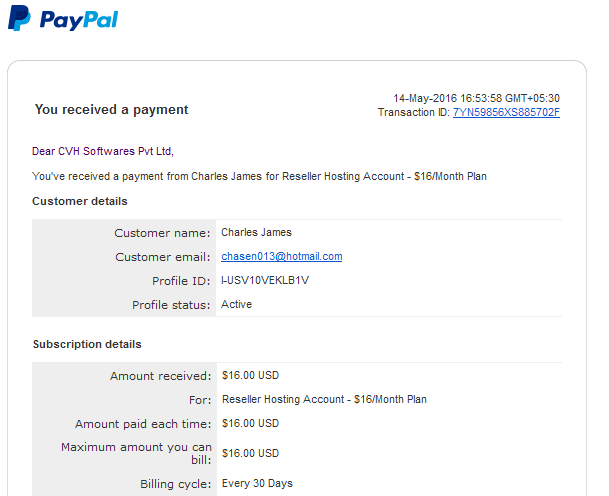Click the Amount received value $16.00 USD
Viewport: 609px width, 496px height.
(x=251, y=375)
